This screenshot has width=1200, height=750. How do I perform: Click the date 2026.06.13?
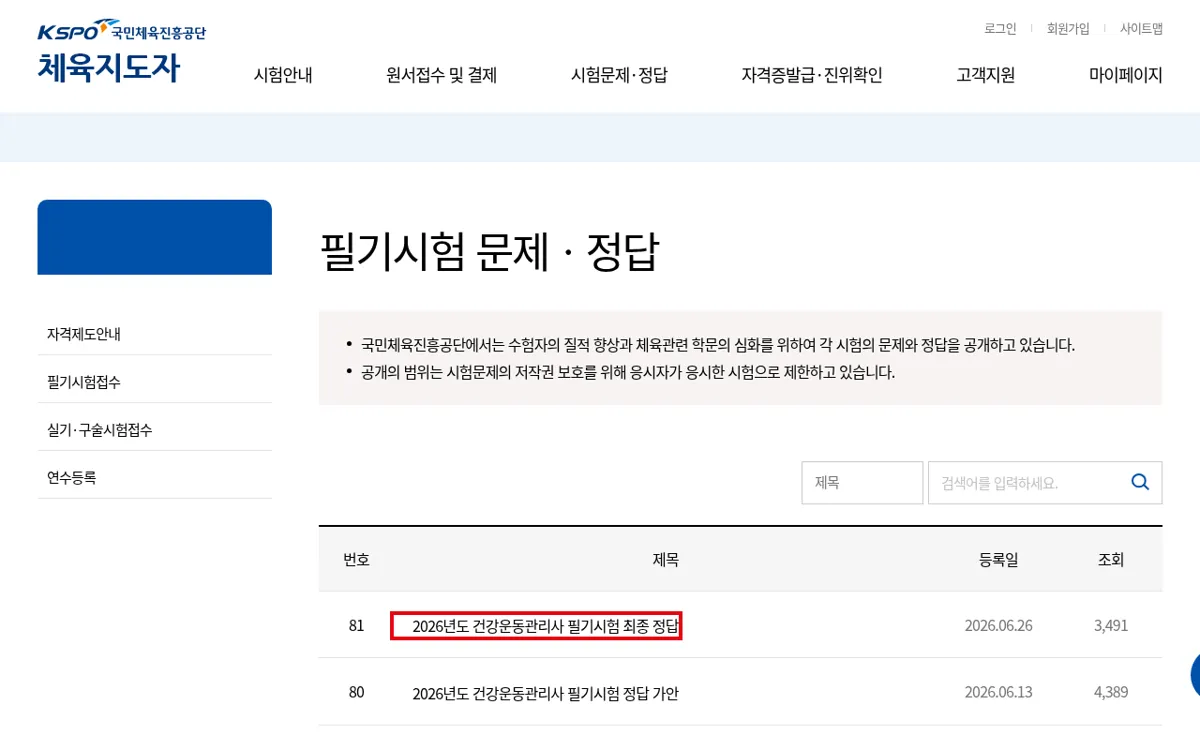(x=998, y=692)
